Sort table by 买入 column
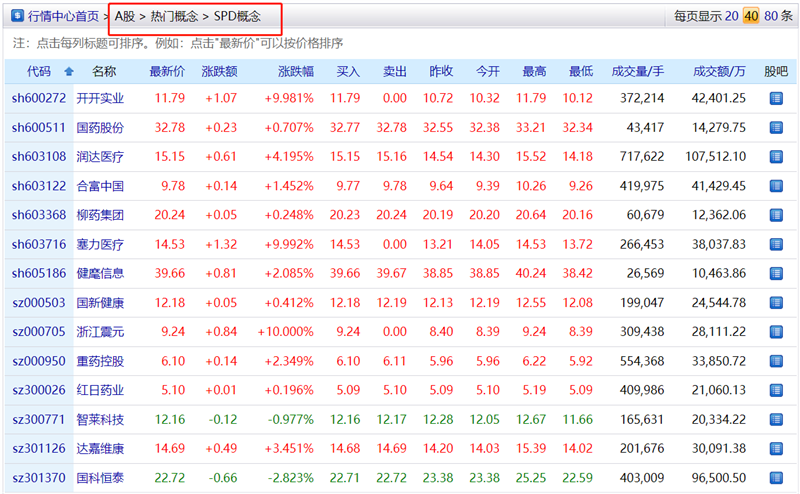This screenshot has height=494, width=800. (x=348, y=71)
